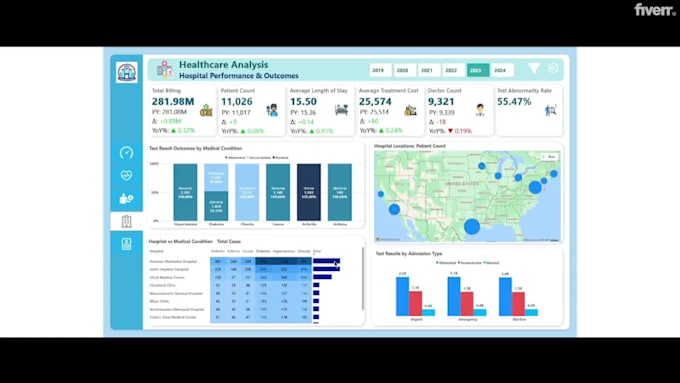The width and height of the screenshot is (680, 383).
Task: Click the Patient Count value 11,026
Action: coord(237,101)
